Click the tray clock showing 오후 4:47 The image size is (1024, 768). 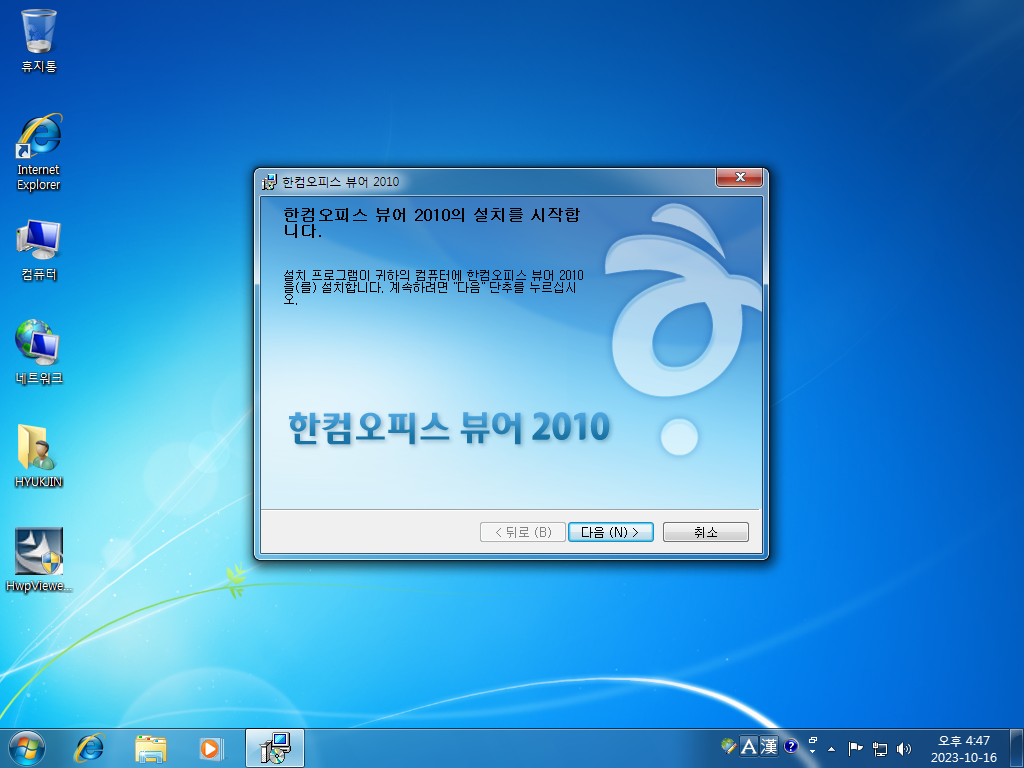[964, 748]
